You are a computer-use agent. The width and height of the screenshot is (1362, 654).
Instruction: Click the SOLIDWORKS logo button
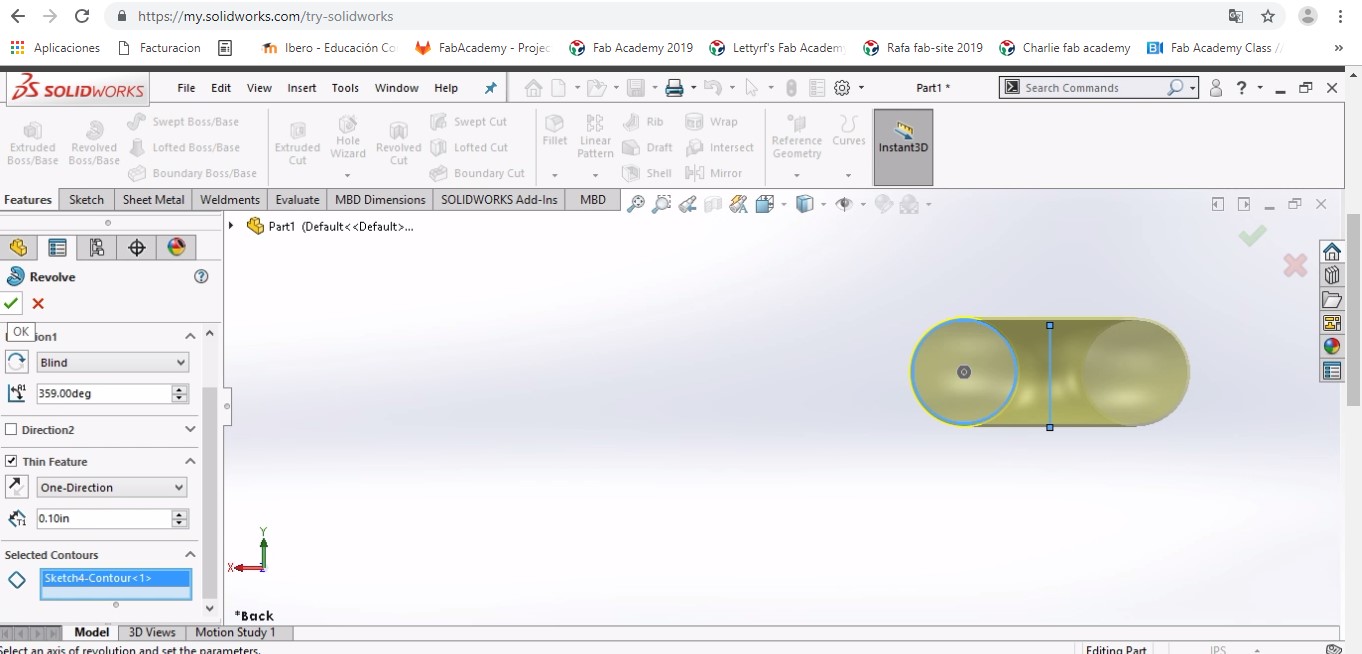(x=78, y=89)
